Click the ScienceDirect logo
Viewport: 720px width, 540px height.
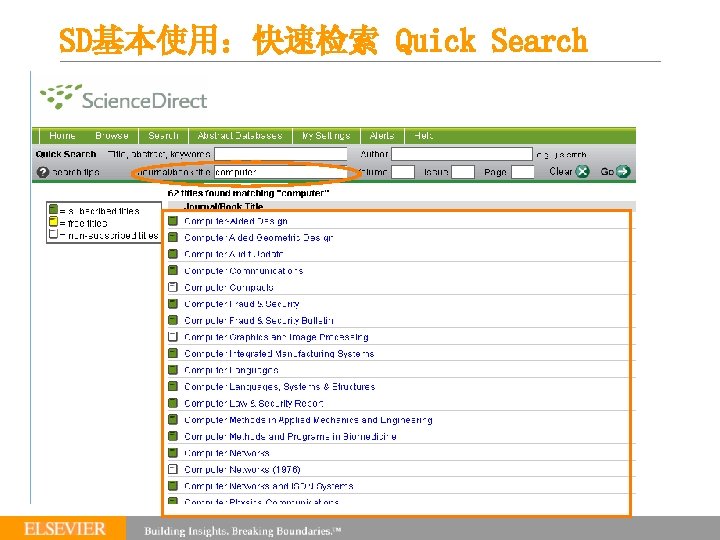[124, 97]
